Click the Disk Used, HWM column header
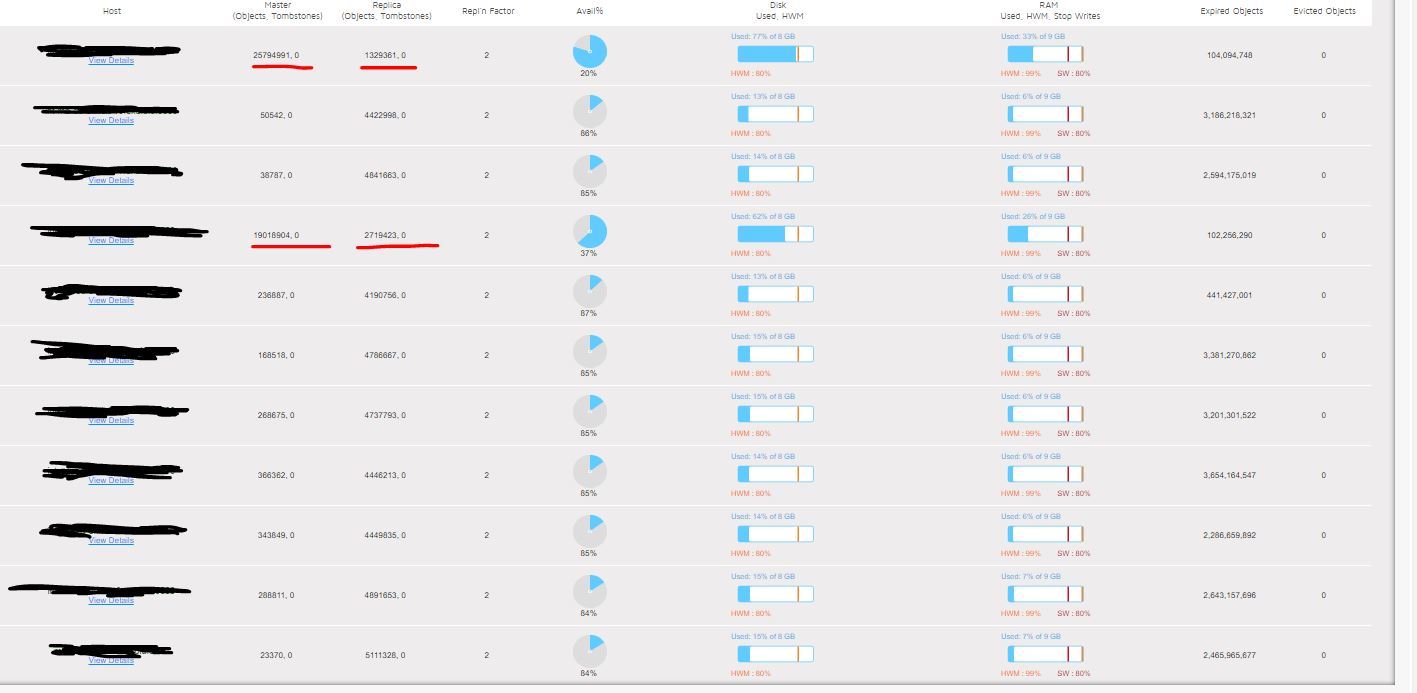Viewport: 1417px width, 693px height. tap(779, 11)
